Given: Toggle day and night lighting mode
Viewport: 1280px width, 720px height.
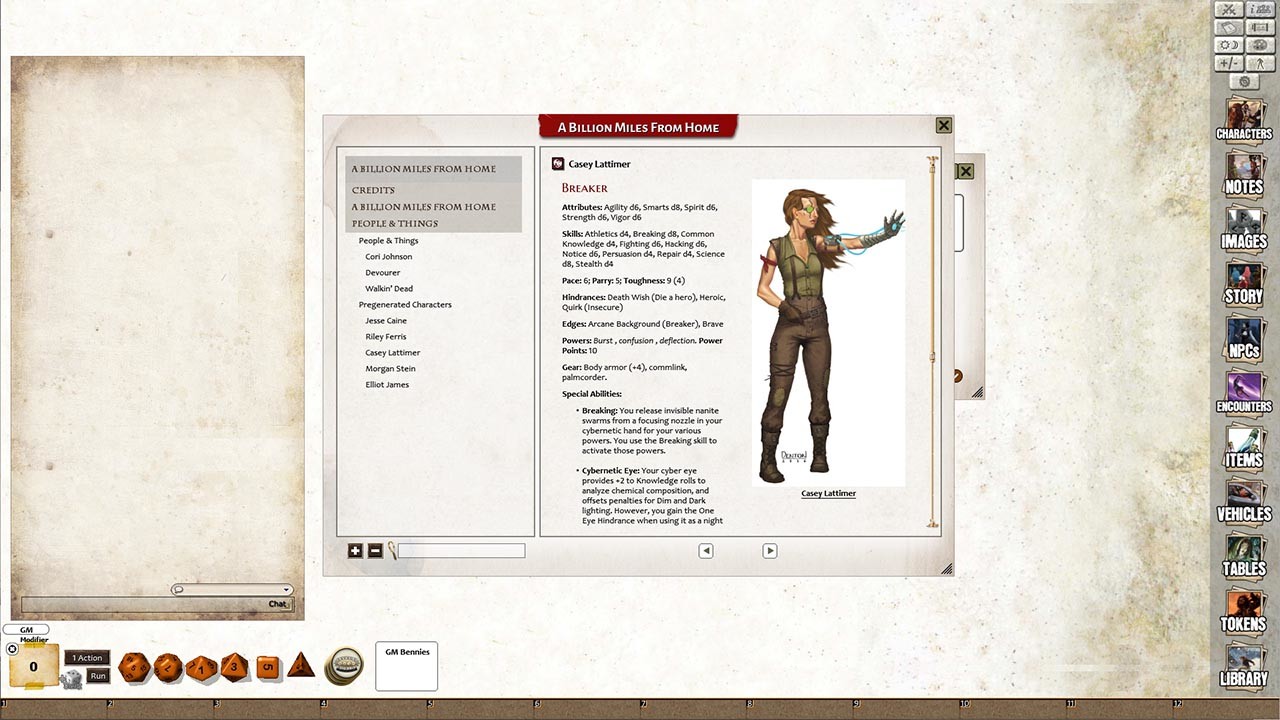Looking at the screenshot, I should (1228, 44).
